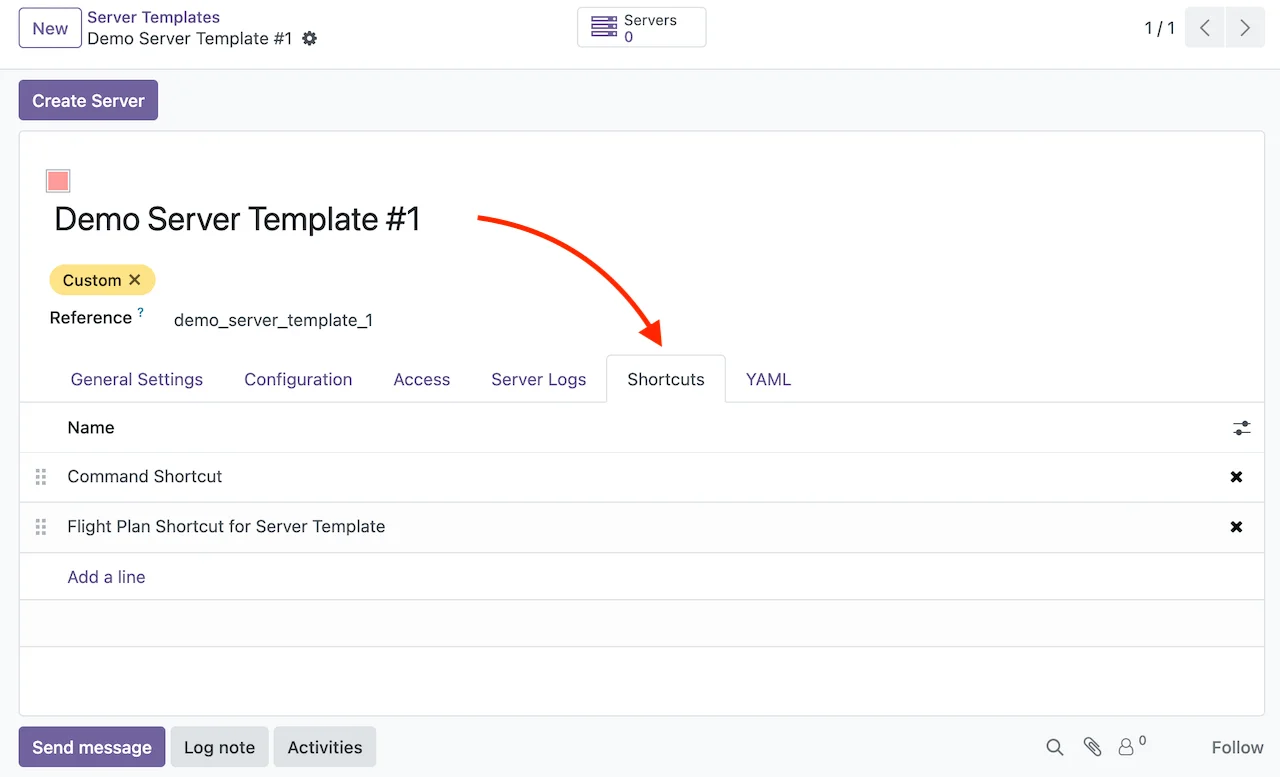Click the Servers stat button icon
Screen dimensions: 1280x777
[x=604, y=27]
